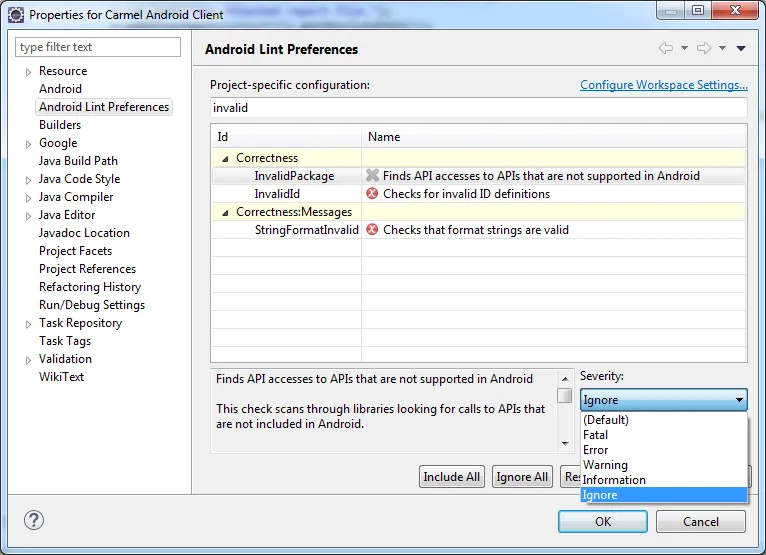This screenshot has width=766, height=555.
Task: Expand the Resource tree node
Action: [x=29, y=72]
